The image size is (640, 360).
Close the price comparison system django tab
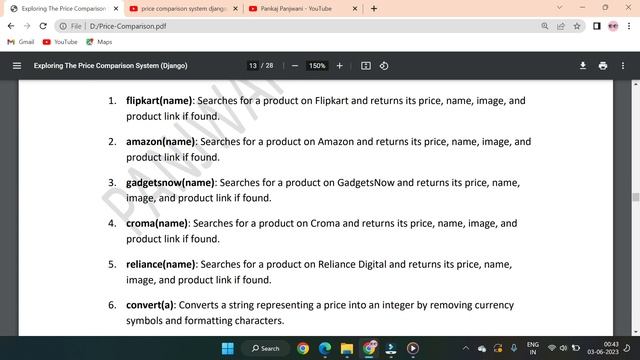click(x=236, y=9)
